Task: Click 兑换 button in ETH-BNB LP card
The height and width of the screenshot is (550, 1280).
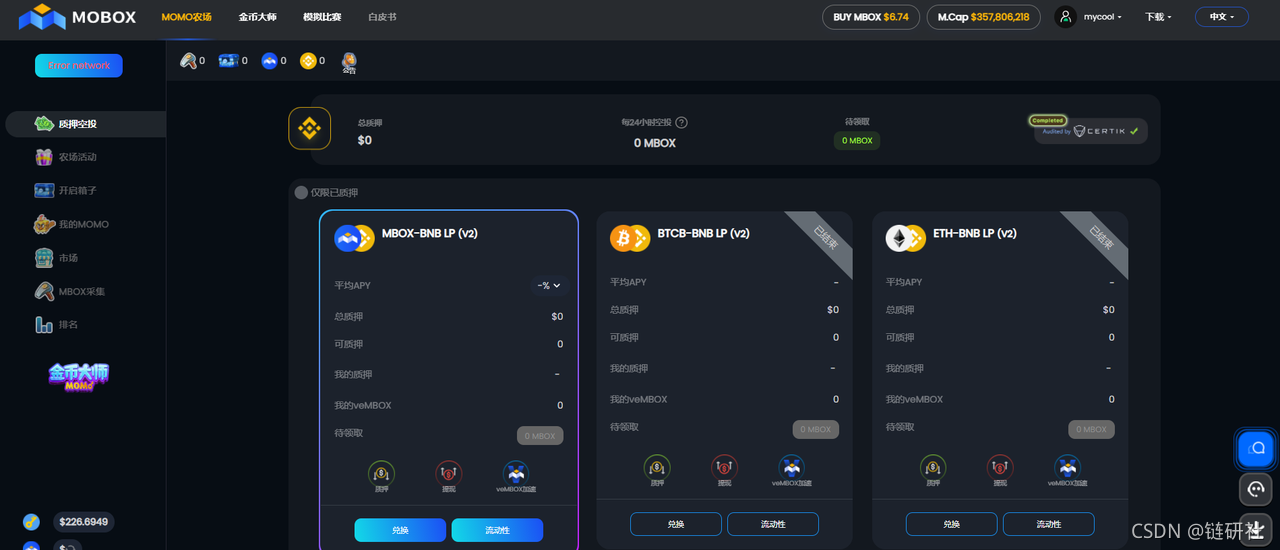Action: tap(952, 524)
